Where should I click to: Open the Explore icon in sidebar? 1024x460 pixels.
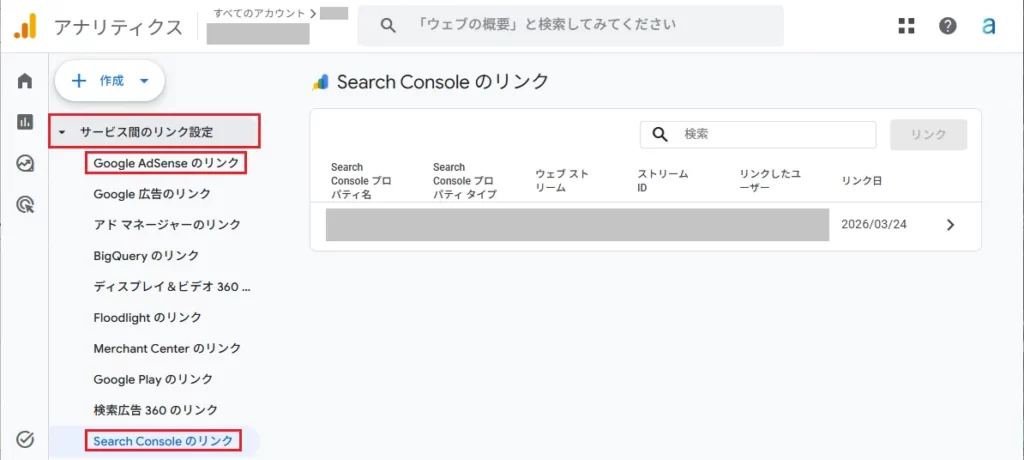(x=25, y=164)
